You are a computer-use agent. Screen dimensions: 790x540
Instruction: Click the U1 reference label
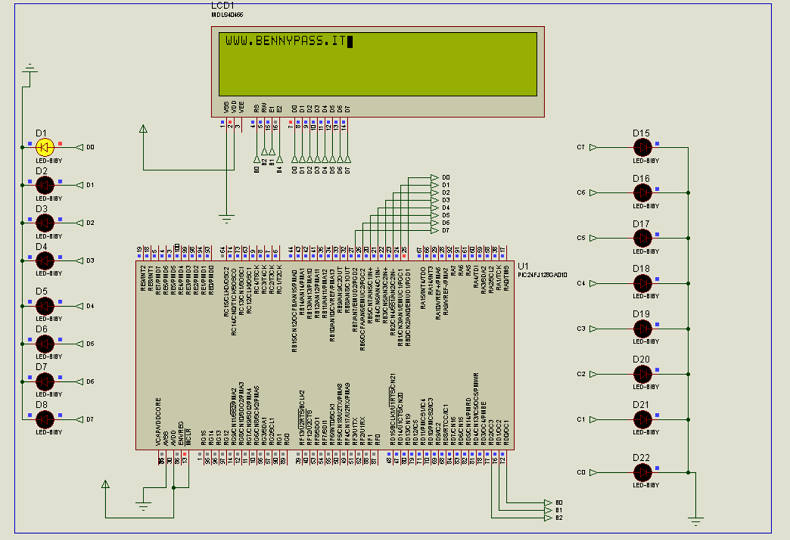pyautogui.click(x=523, y=265)
